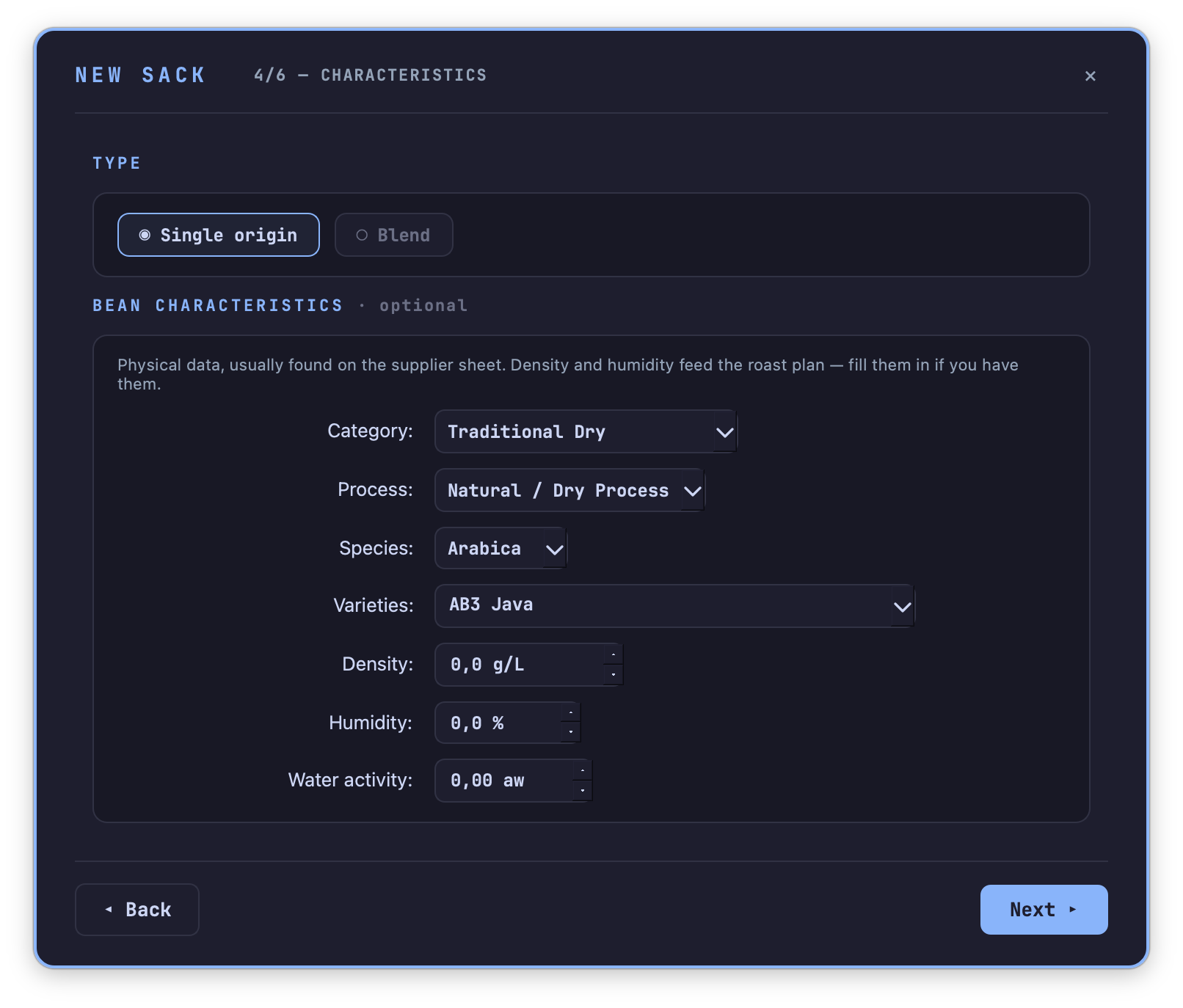The image size is (1183, 1008).
Task: Expand the Species dropdown
Action: (x=500, y=548)
